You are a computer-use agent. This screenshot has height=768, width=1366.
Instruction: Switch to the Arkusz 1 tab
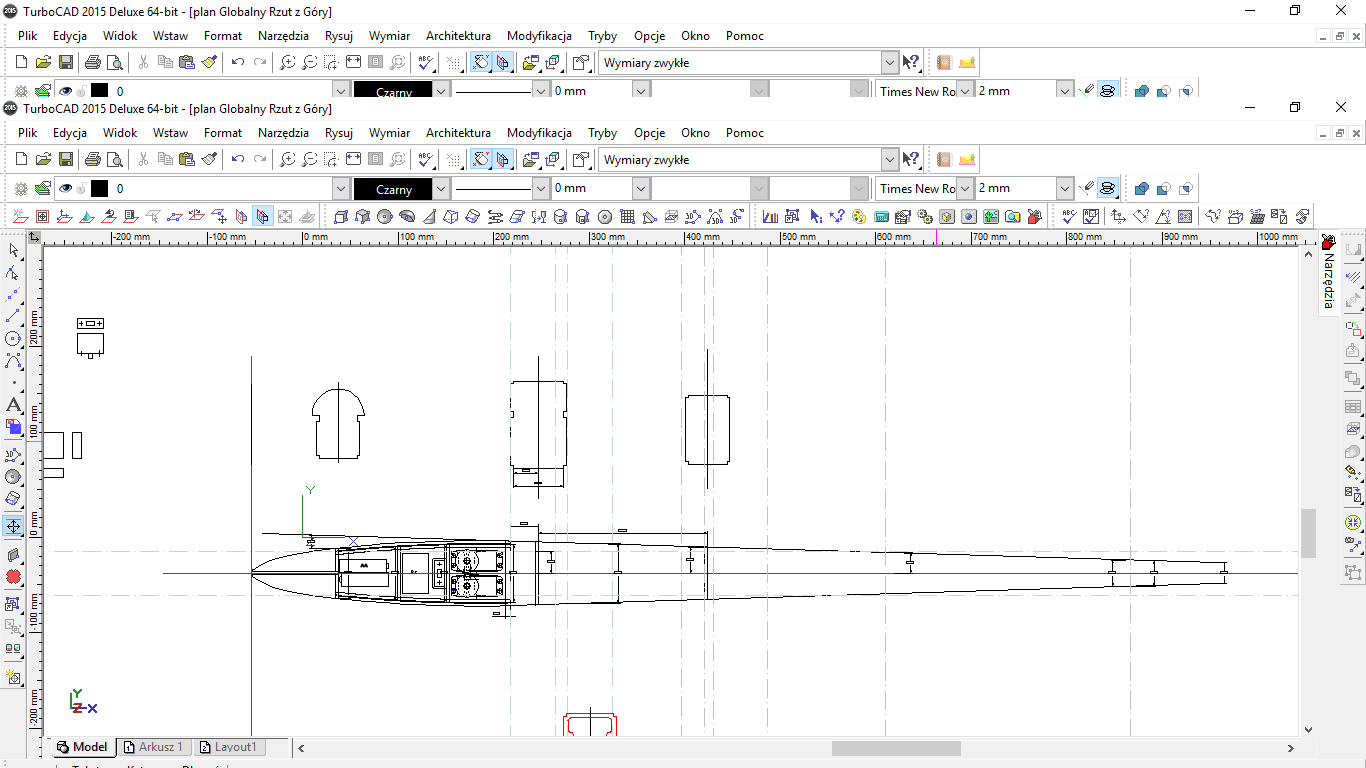154,747
